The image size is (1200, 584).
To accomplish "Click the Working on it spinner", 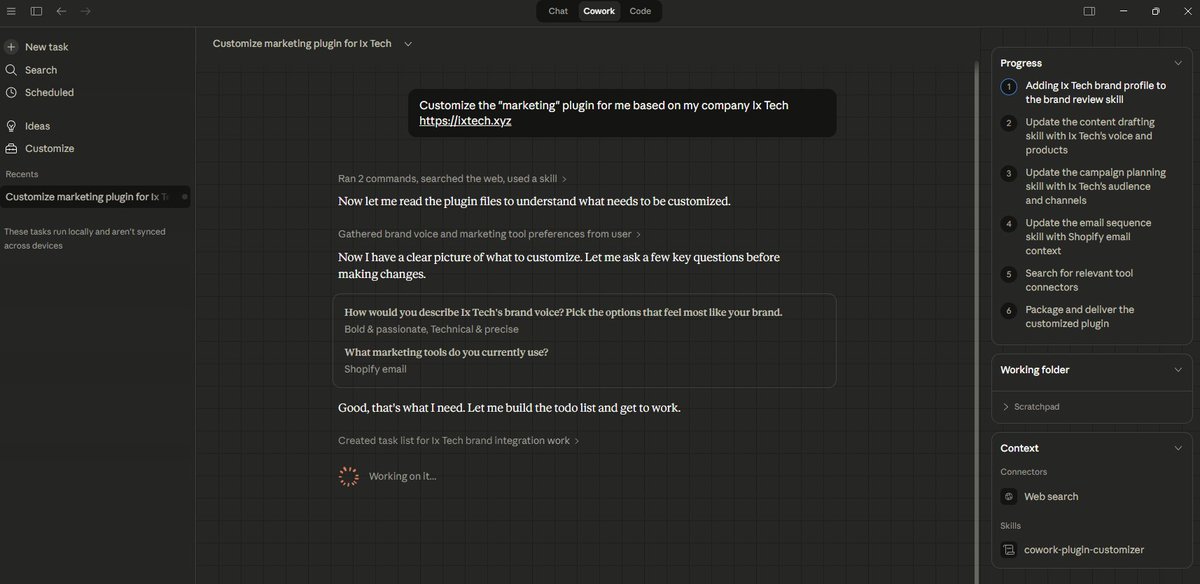I will [348, 476].
